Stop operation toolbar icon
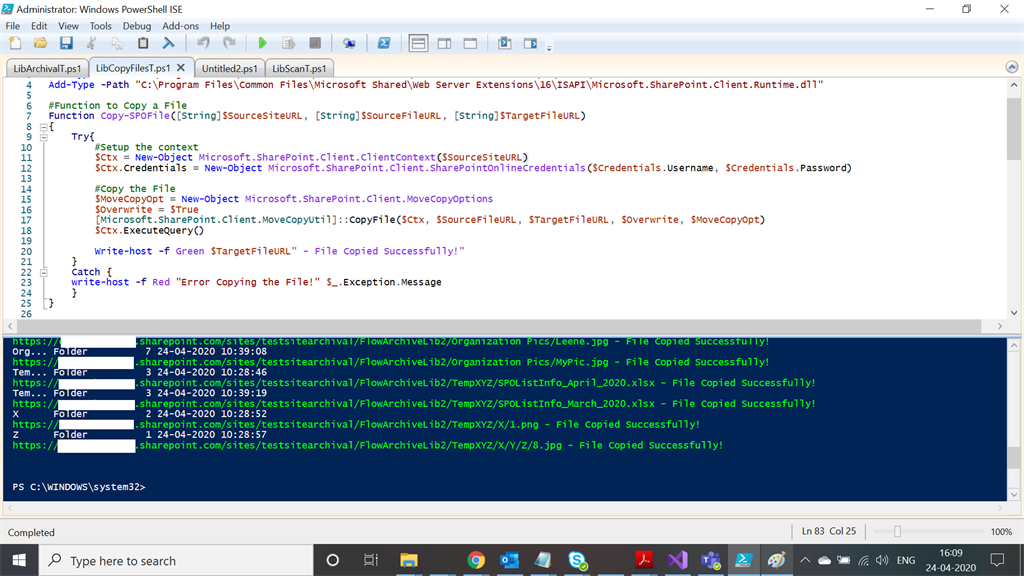 pos(315,43)
